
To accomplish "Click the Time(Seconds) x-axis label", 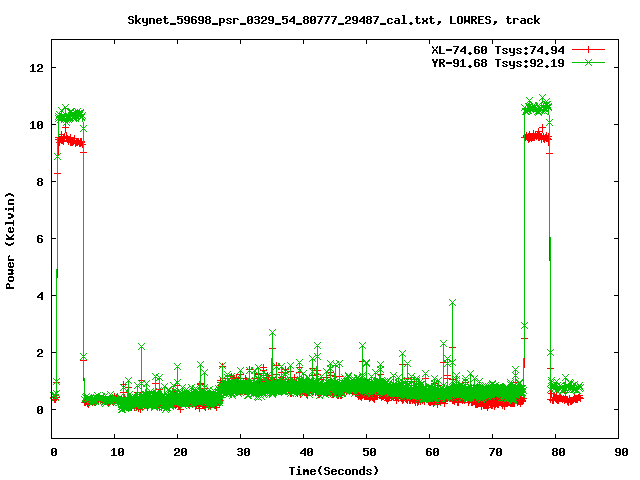I will [333, 471].
